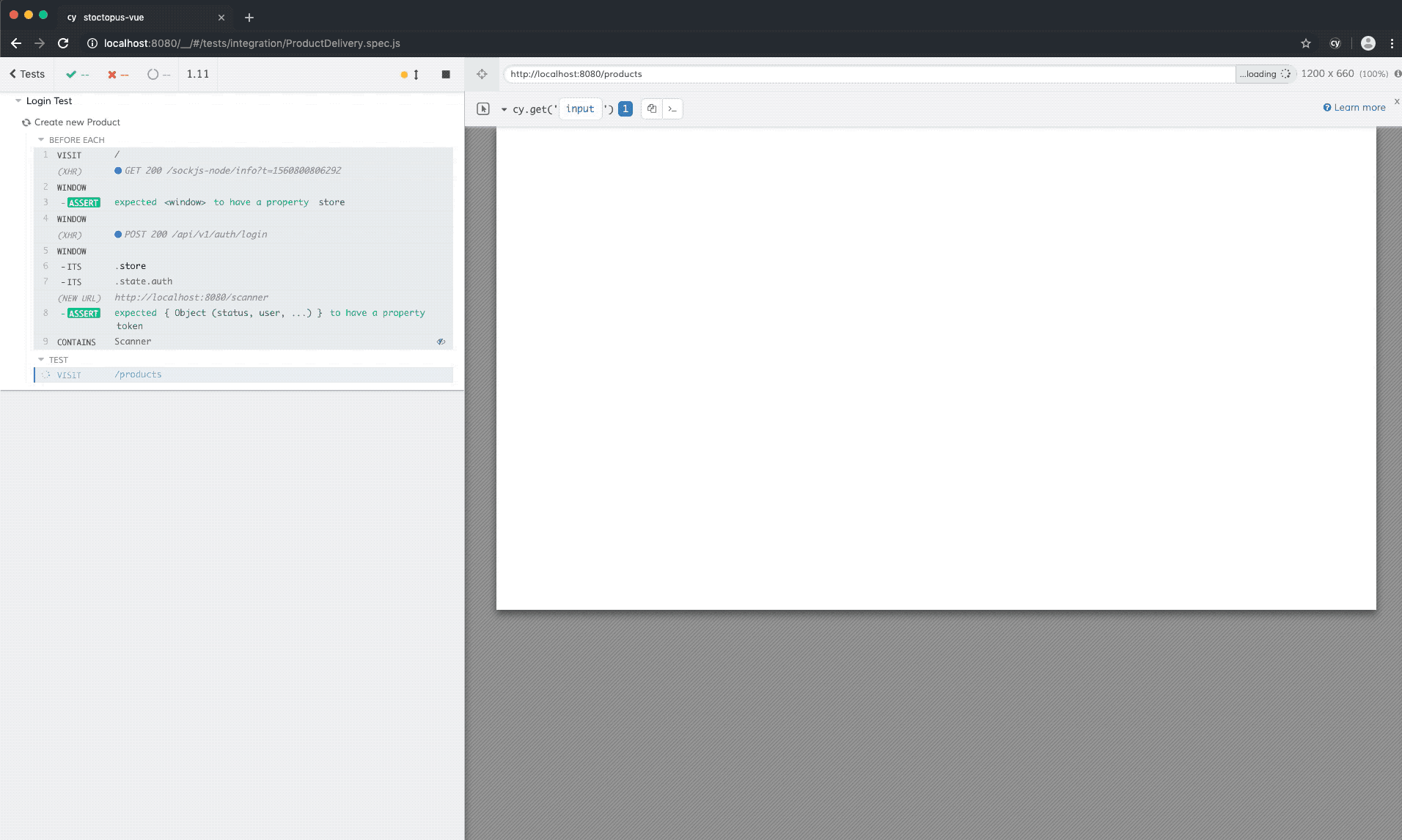The image size is (1402, 840).
Task: Select the VISIT /products command row
Action: 243,375
